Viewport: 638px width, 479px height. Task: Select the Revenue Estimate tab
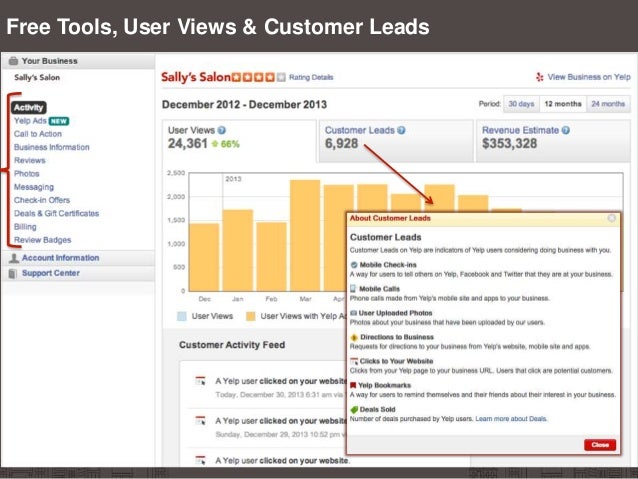[553, 140]
